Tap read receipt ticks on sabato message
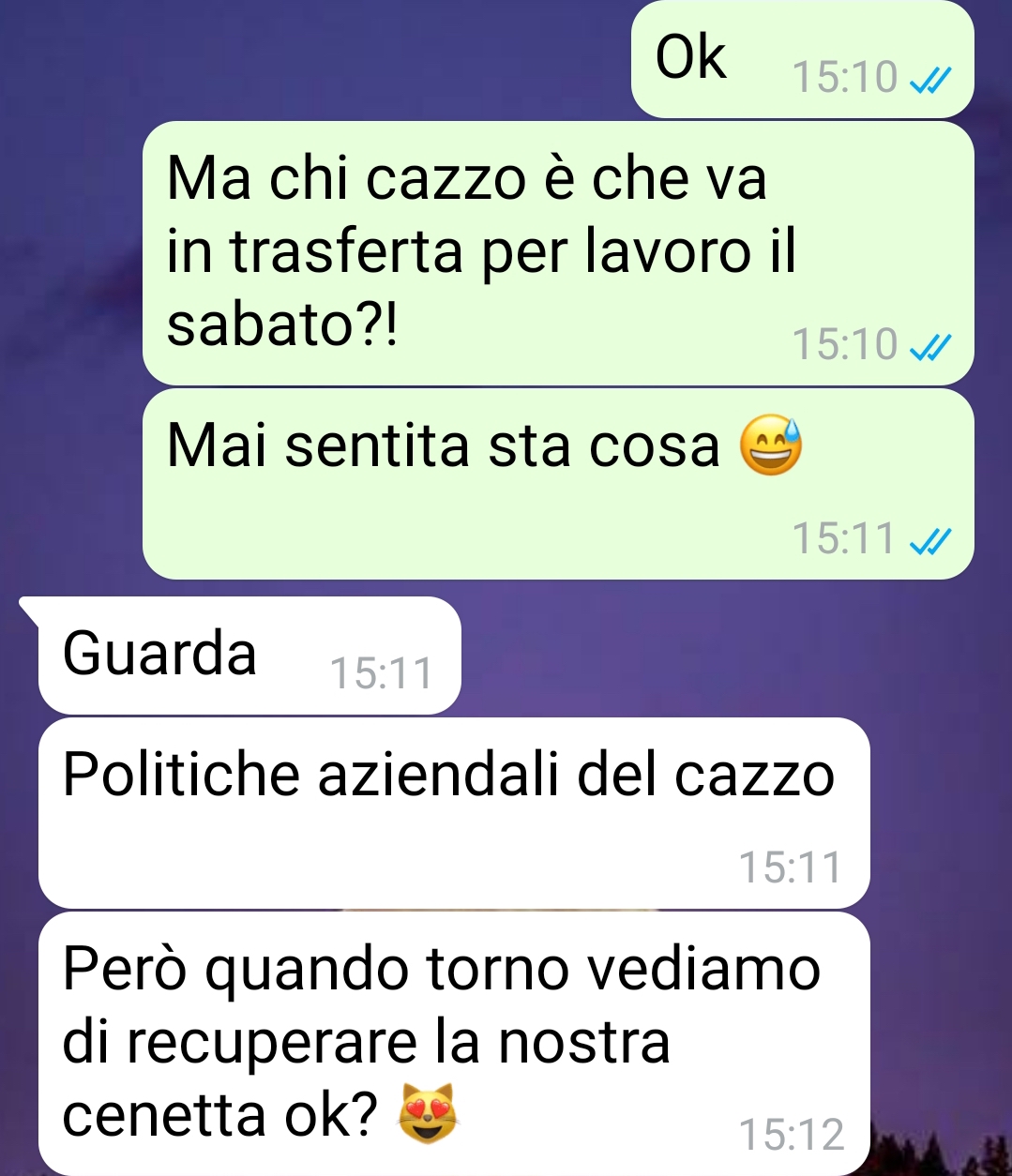Image resolution: width=1012 pixels, height=1176 pixels. 931,349
